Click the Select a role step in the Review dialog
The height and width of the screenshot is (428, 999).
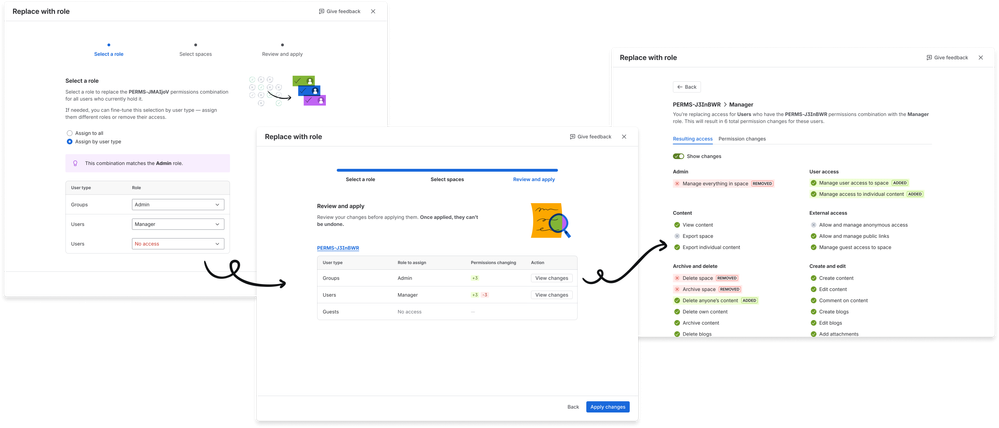point(361,180)
